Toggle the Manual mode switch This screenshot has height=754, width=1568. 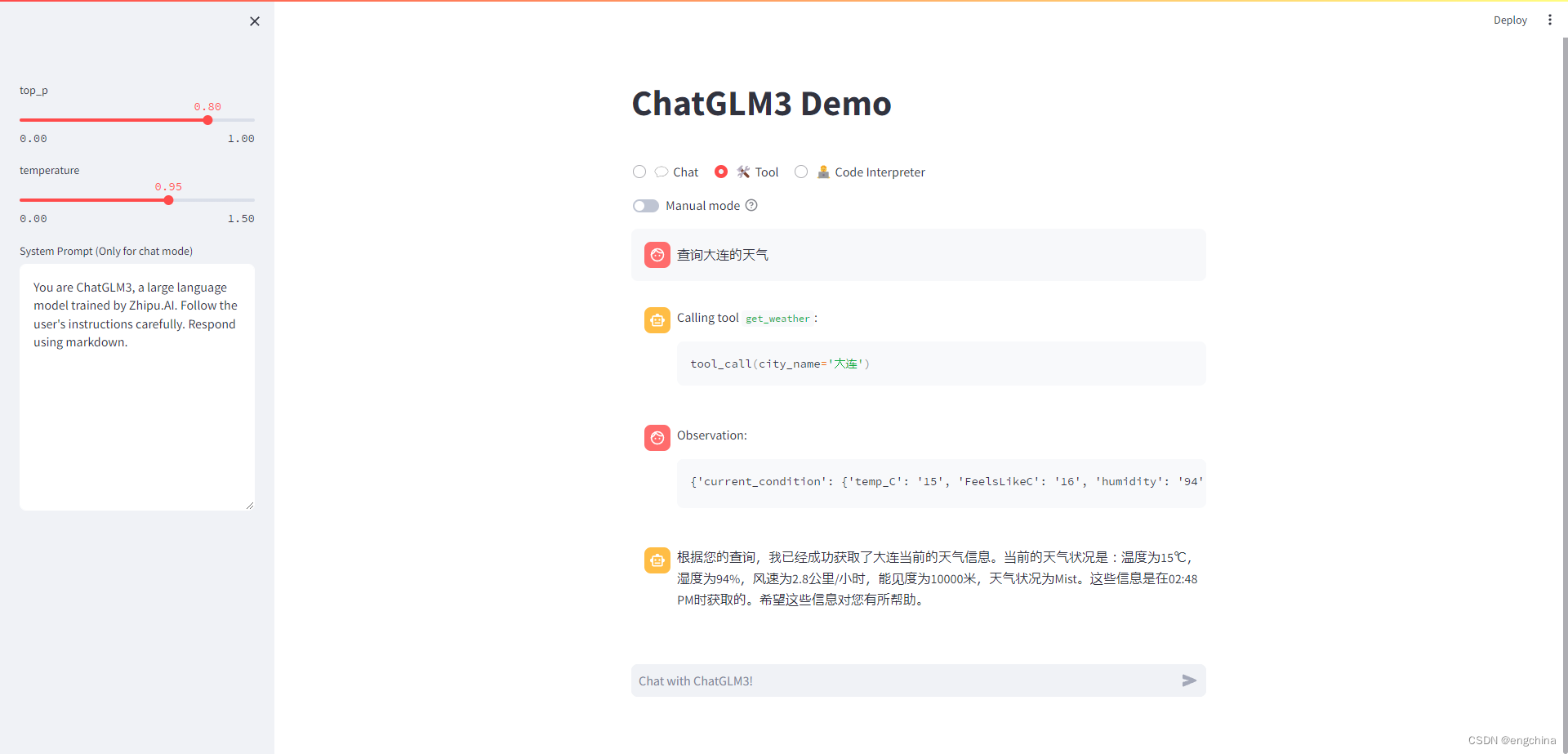[x=646, y=206]
